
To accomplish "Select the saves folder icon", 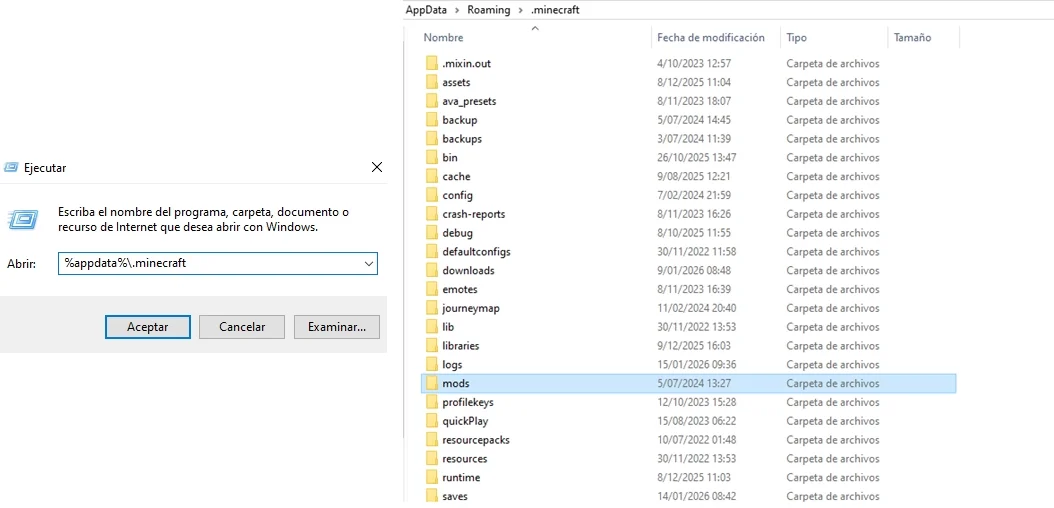I will pyautogui.click(x=432, y=496).
